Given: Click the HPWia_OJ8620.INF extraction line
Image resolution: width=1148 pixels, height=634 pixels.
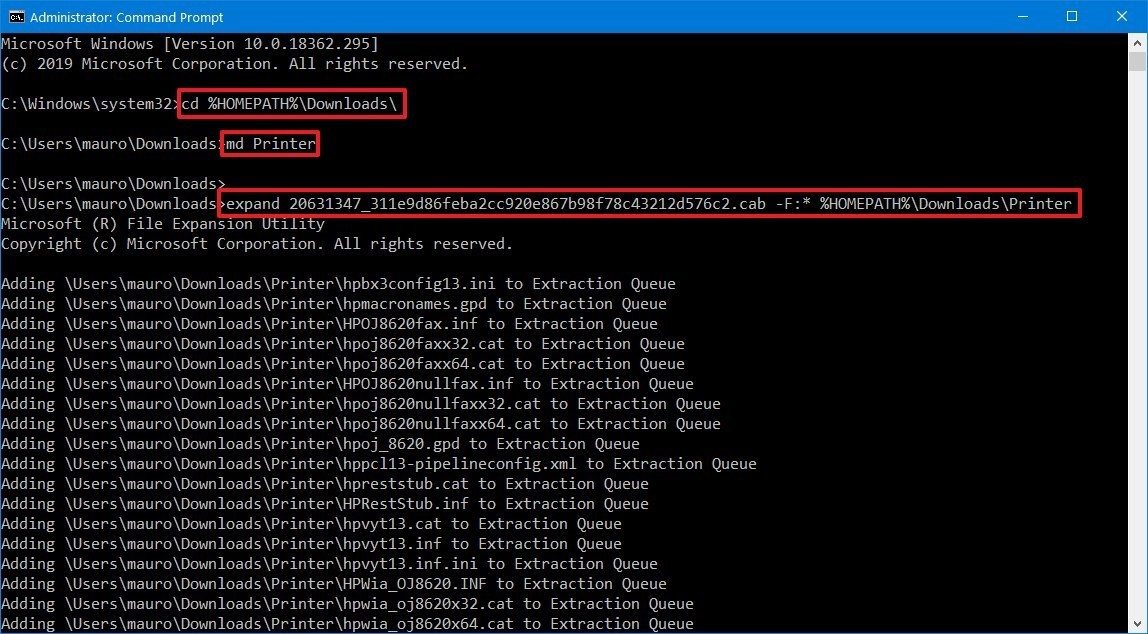Looking at the screenshot, I should click(334, 583).
